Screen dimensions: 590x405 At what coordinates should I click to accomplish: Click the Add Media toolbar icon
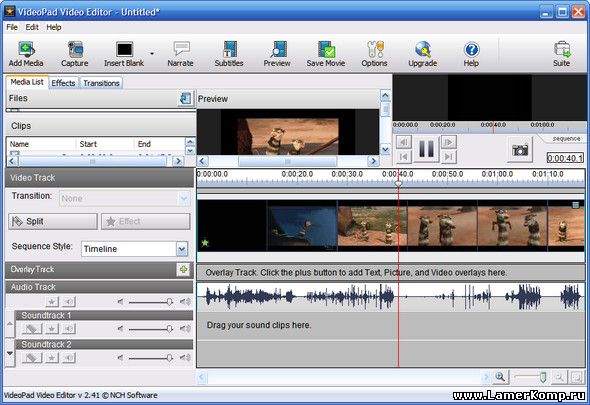click(x=26, y=54)
